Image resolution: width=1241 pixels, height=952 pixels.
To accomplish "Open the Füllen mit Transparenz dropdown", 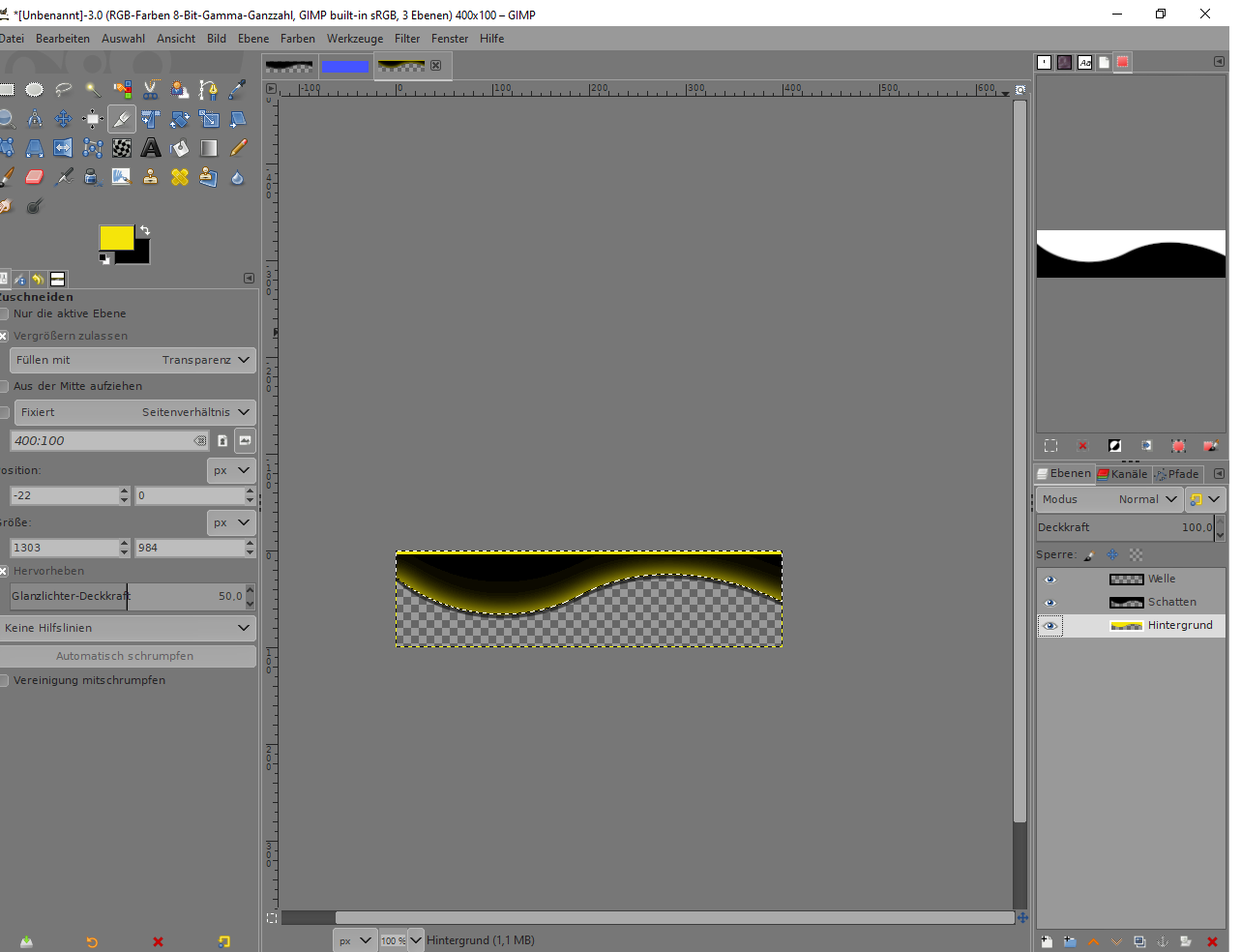I will pyautogui.click(x=133, y=360).
